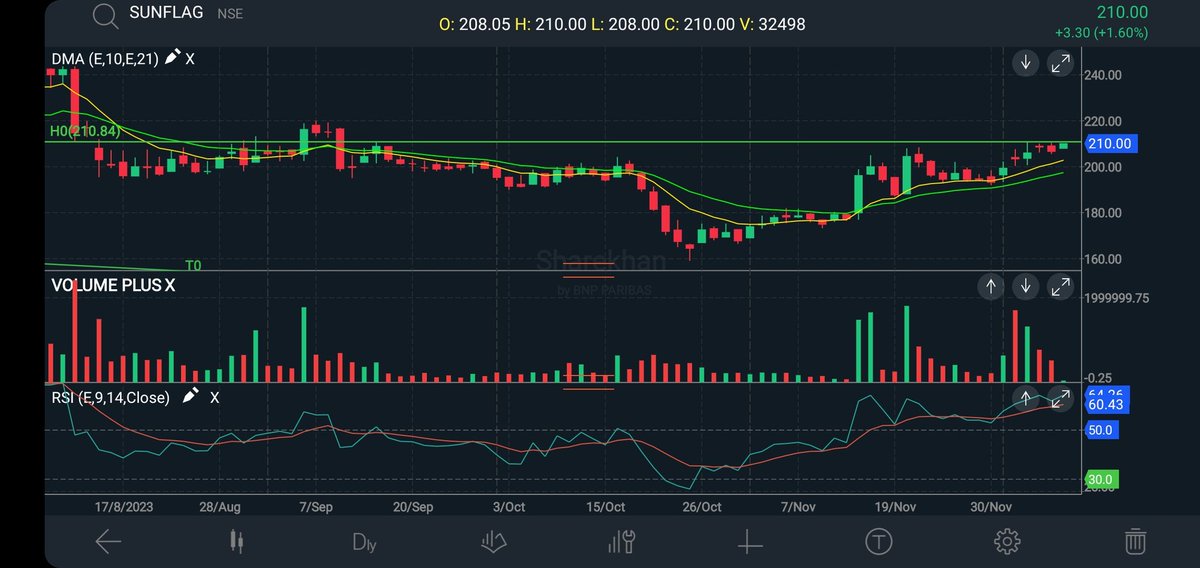Maximize the price chart panel
The width and height of the screenshot is (1200, 568).
pyautogui.click(x=1060, y=63)
